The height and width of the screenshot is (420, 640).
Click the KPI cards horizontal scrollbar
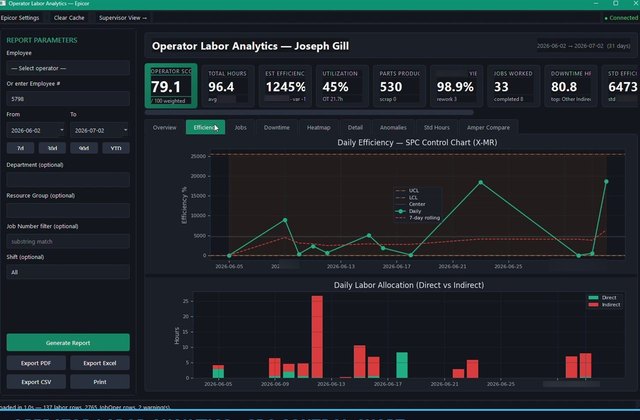(309, 112)
